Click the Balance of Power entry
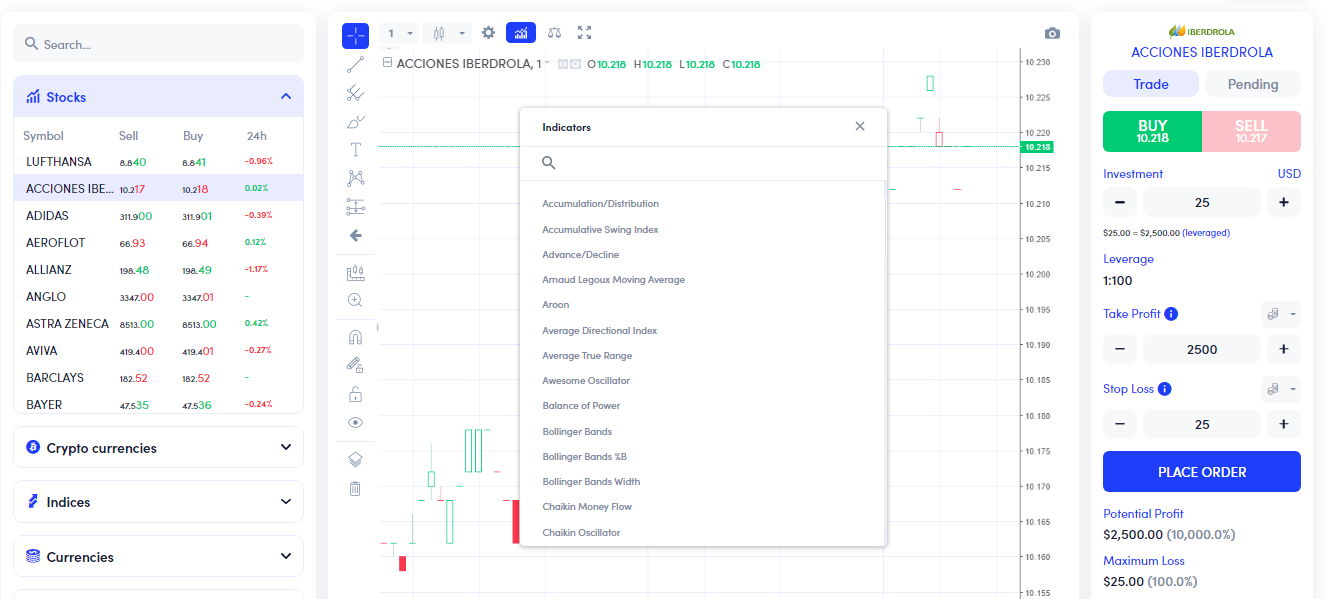The width and height of the screenshot is (1327, 599). [581, 406]
